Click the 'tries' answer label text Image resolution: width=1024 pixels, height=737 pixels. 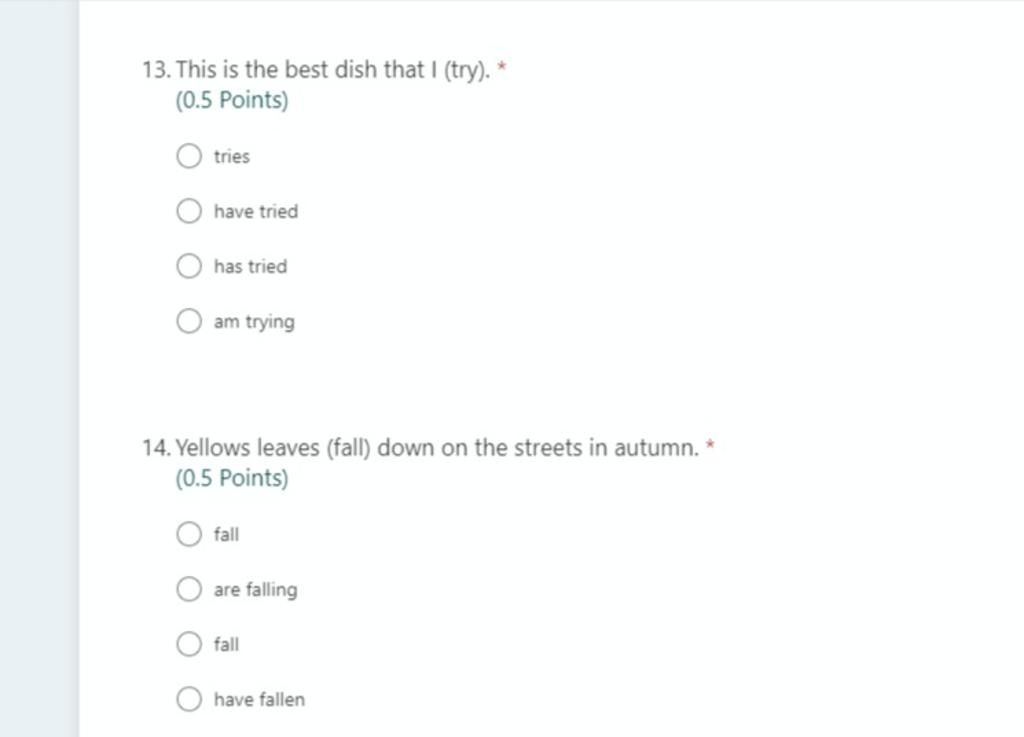(232, 157)
